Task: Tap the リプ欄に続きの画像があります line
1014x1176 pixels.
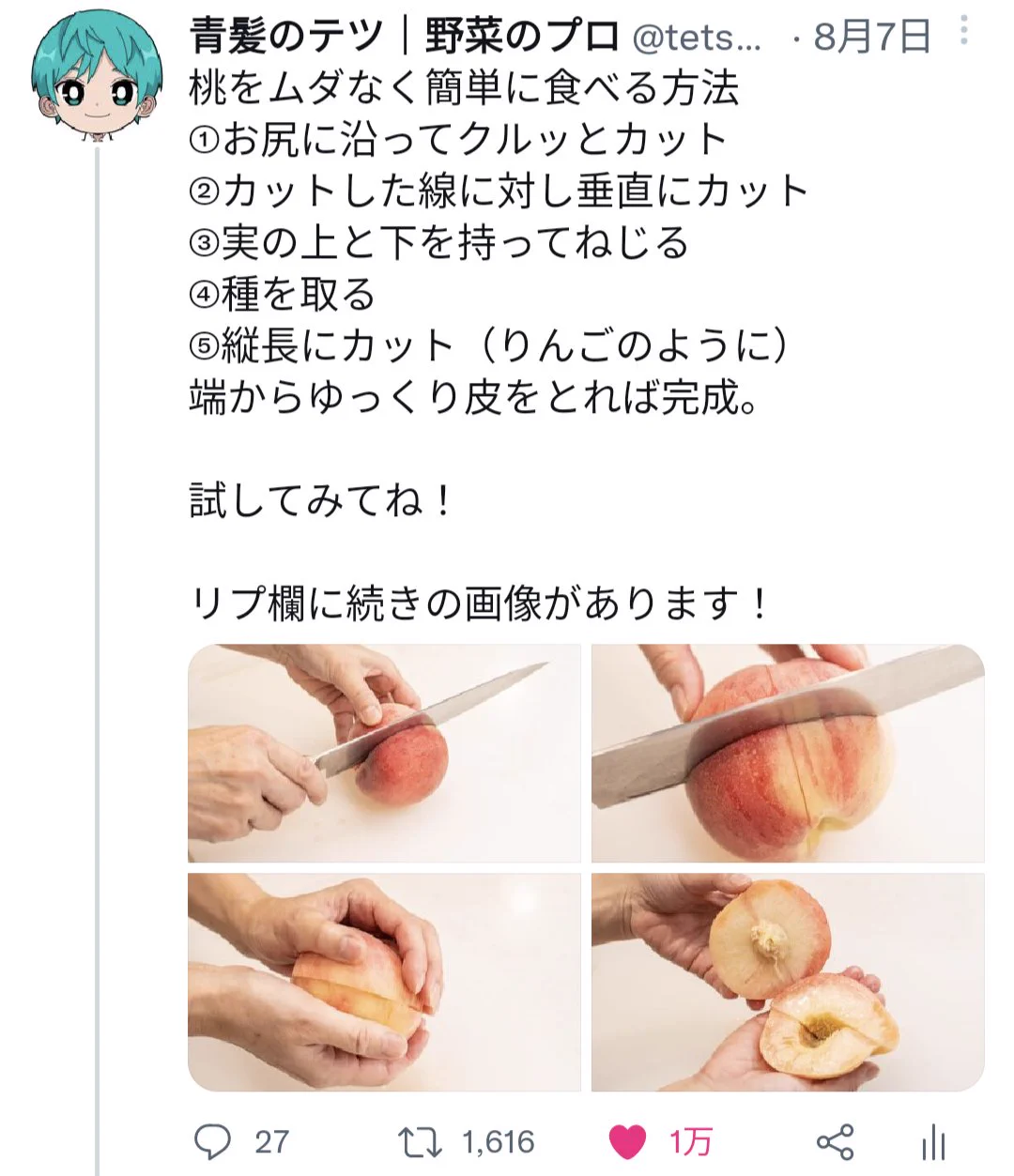Action: point(480,602)
